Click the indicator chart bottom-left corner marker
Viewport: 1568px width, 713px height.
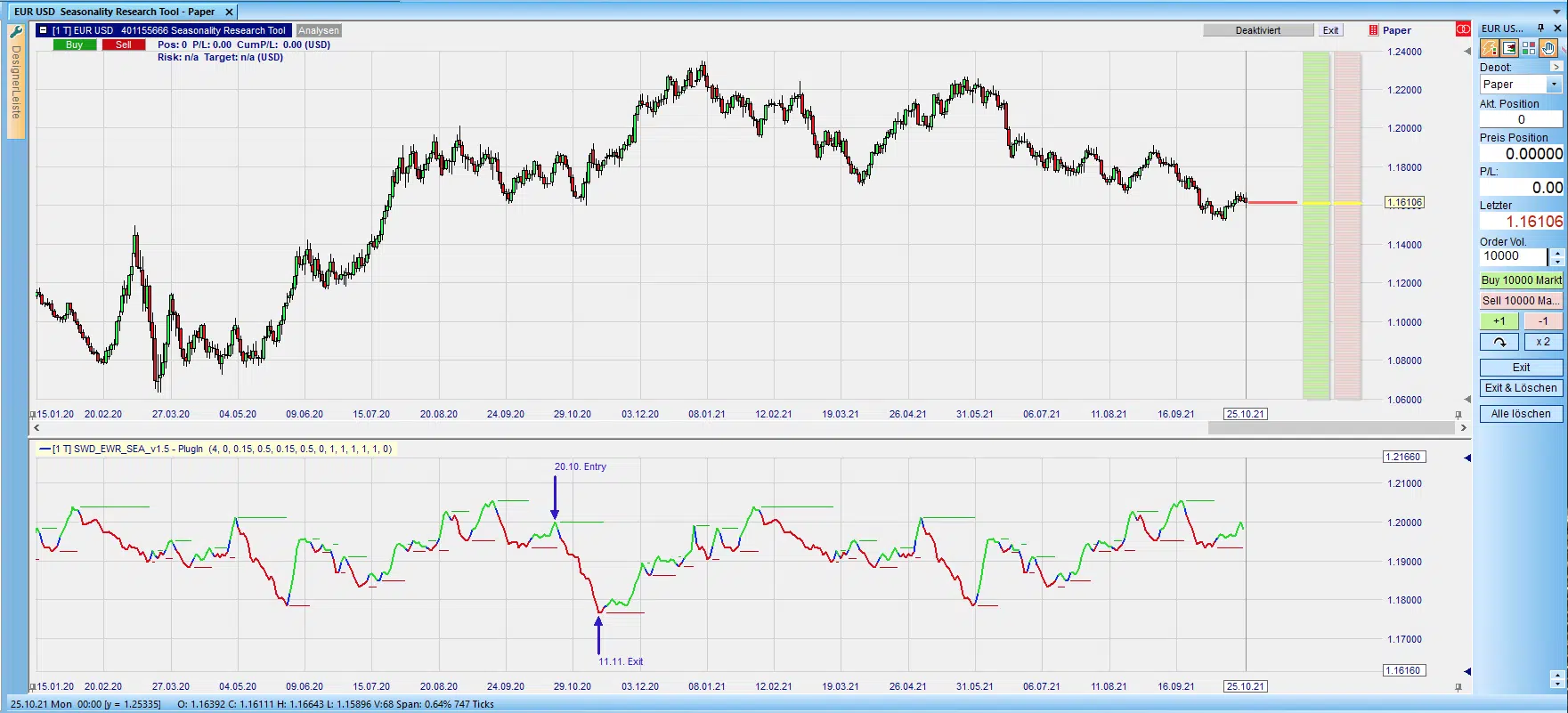coord(33,686)
